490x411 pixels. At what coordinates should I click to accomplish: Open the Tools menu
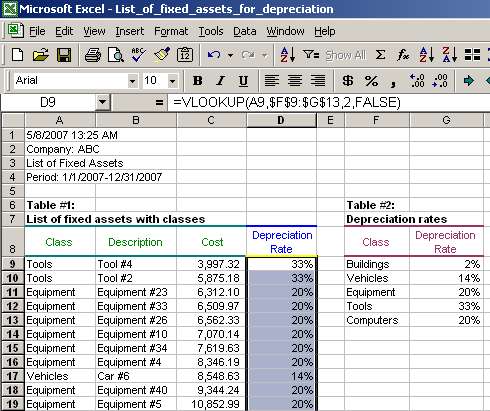(x=211, y=31)
